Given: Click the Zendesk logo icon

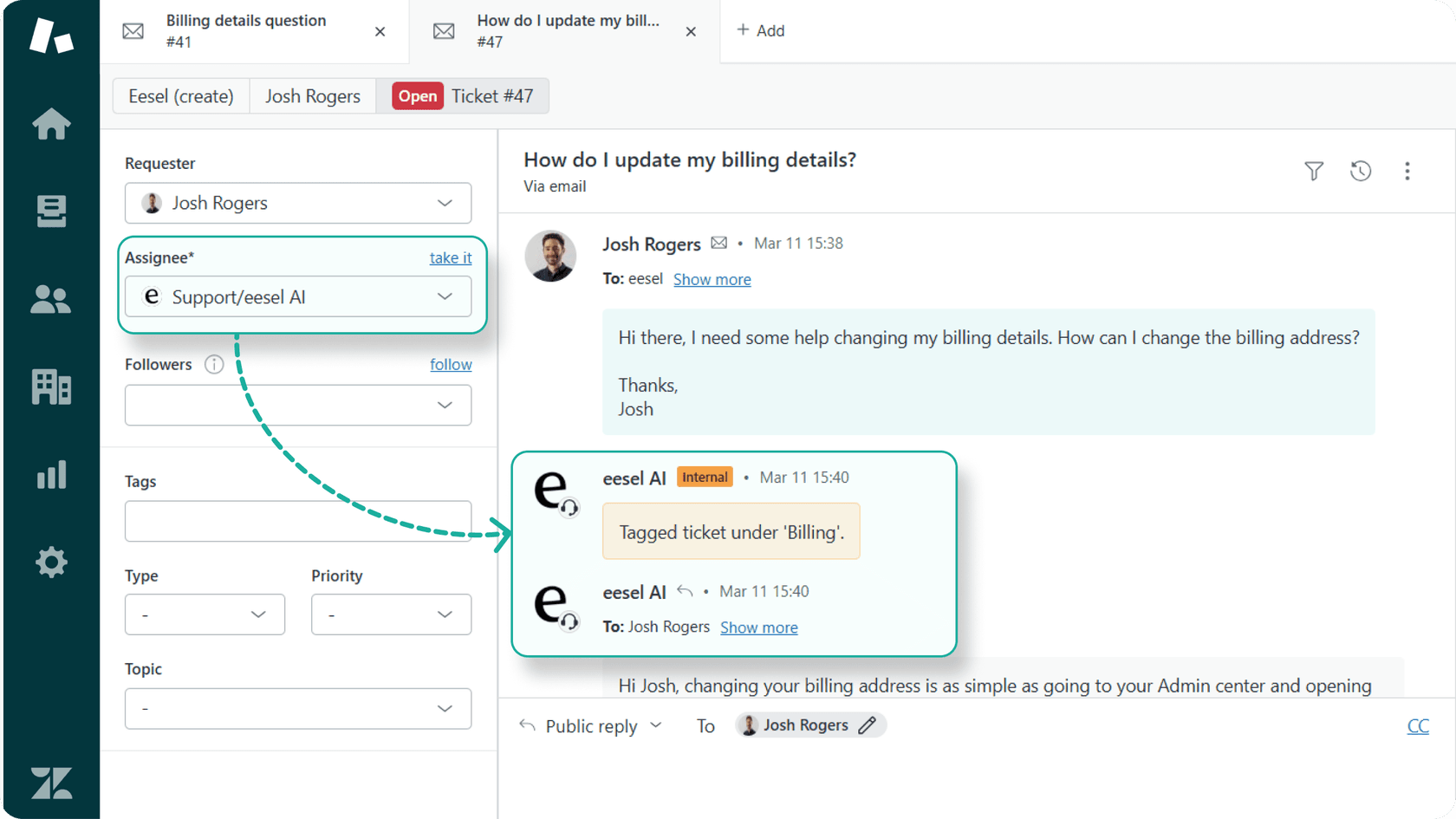Looking at the screenshot, I should point(51,783).
